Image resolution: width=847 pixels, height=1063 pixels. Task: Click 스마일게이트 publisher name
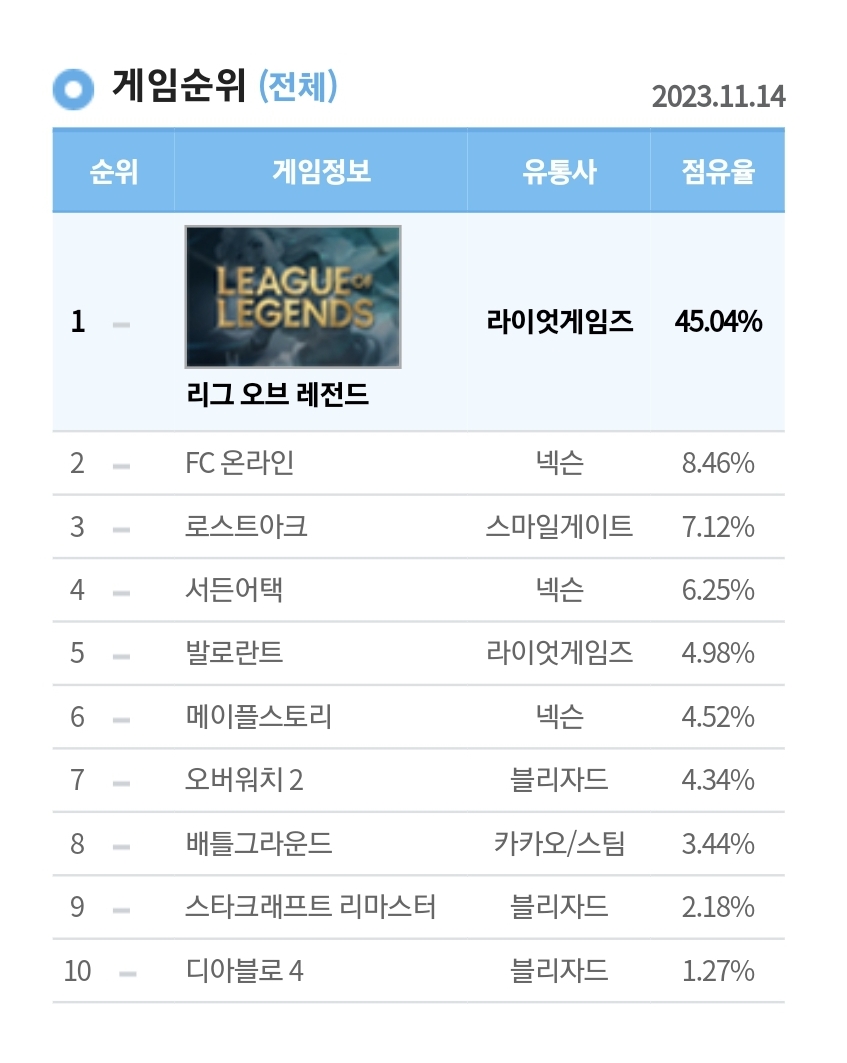[x=559, y=527]
